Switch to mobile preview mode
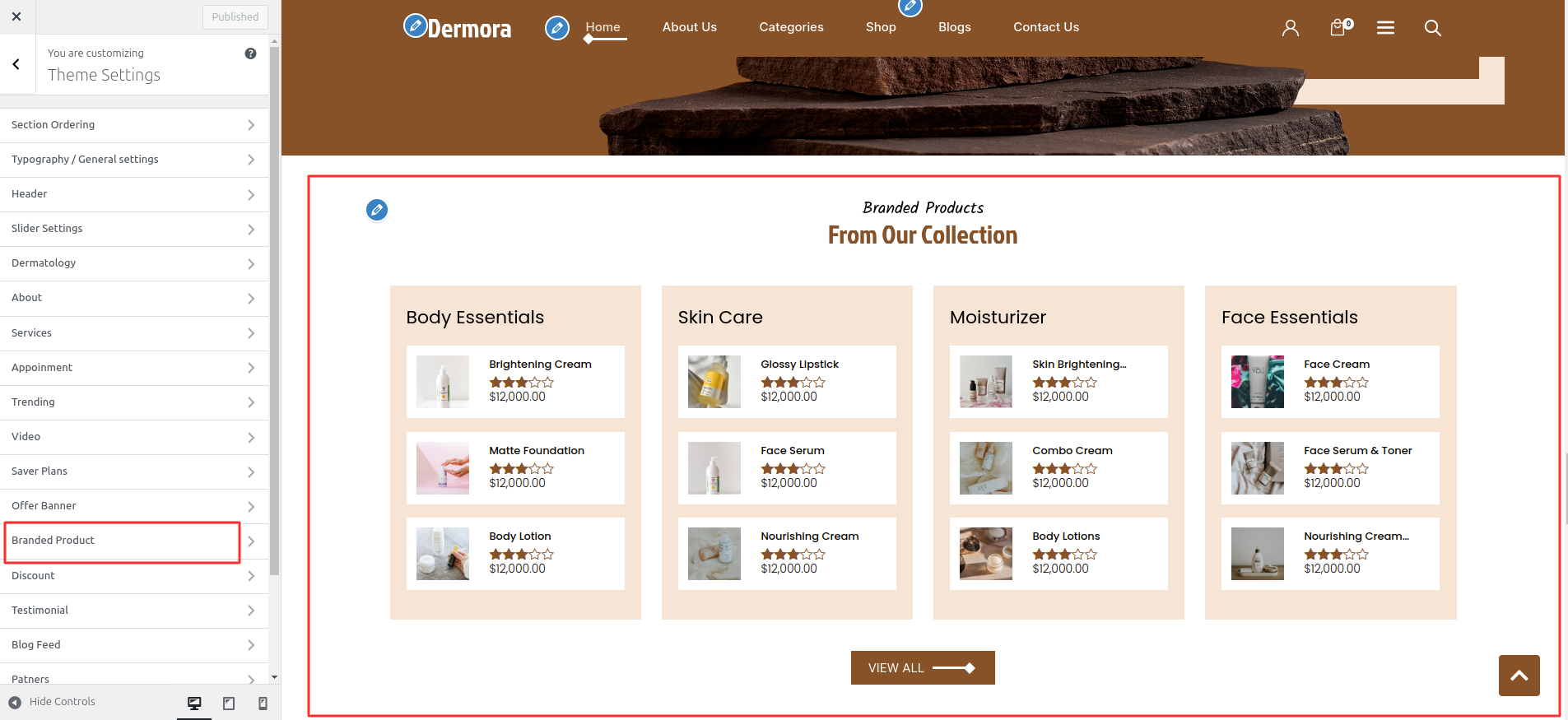 (263, 703)
